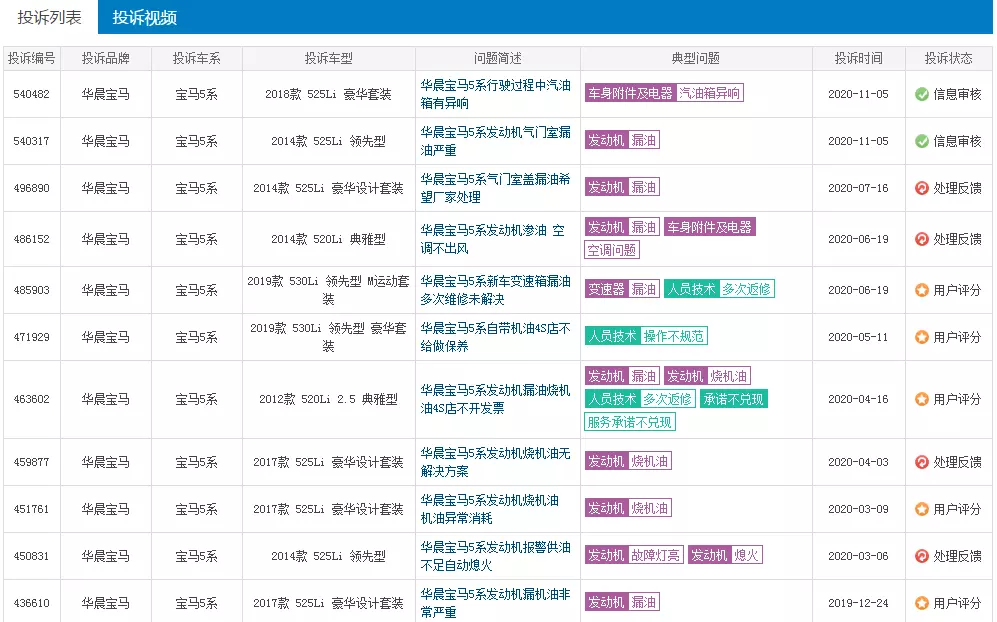
Task: Click the 承诺不兑现 tag in row 463602
Action: [x=733, y=399]
